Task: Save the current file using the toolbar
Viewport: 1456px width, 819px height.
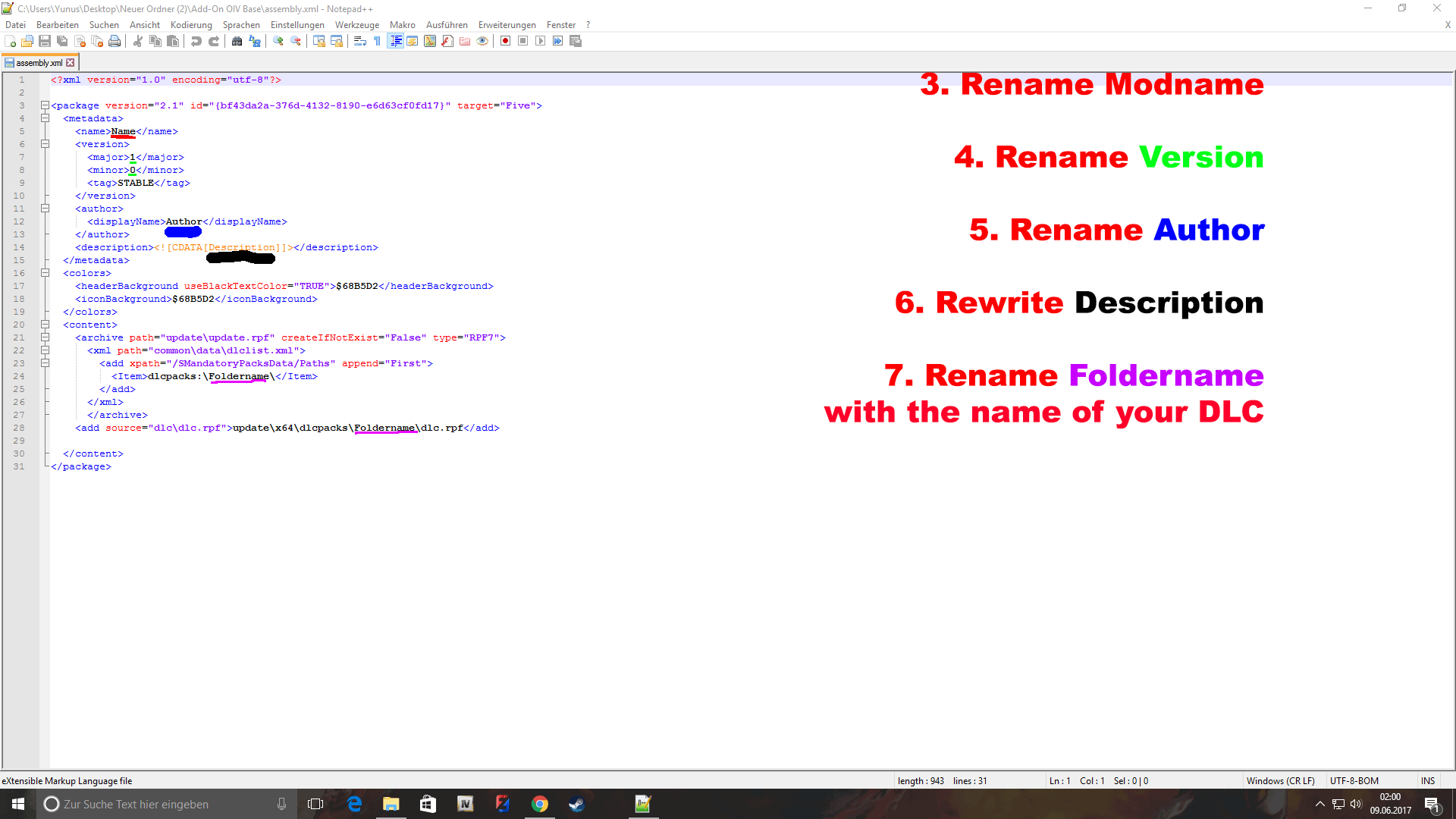Action: point(45,41)
